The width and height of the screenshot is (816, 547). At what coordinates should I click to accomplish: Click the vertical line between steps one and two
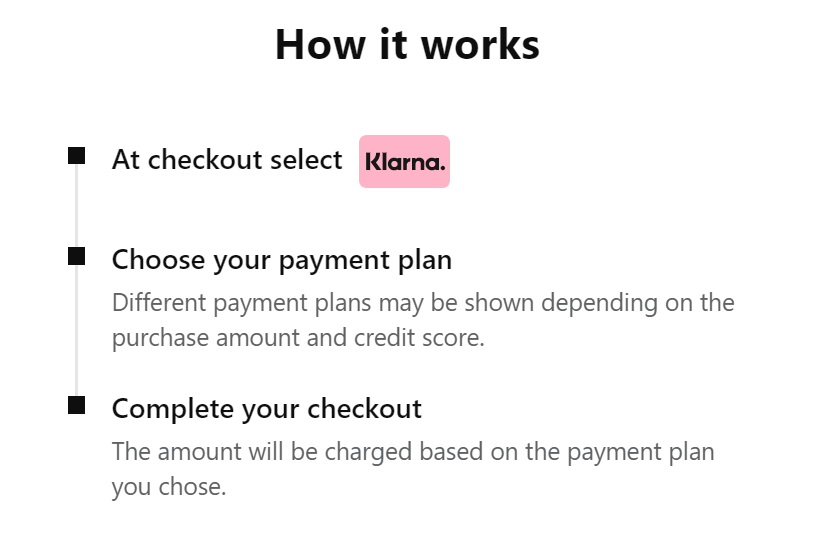tap(77, 206)
